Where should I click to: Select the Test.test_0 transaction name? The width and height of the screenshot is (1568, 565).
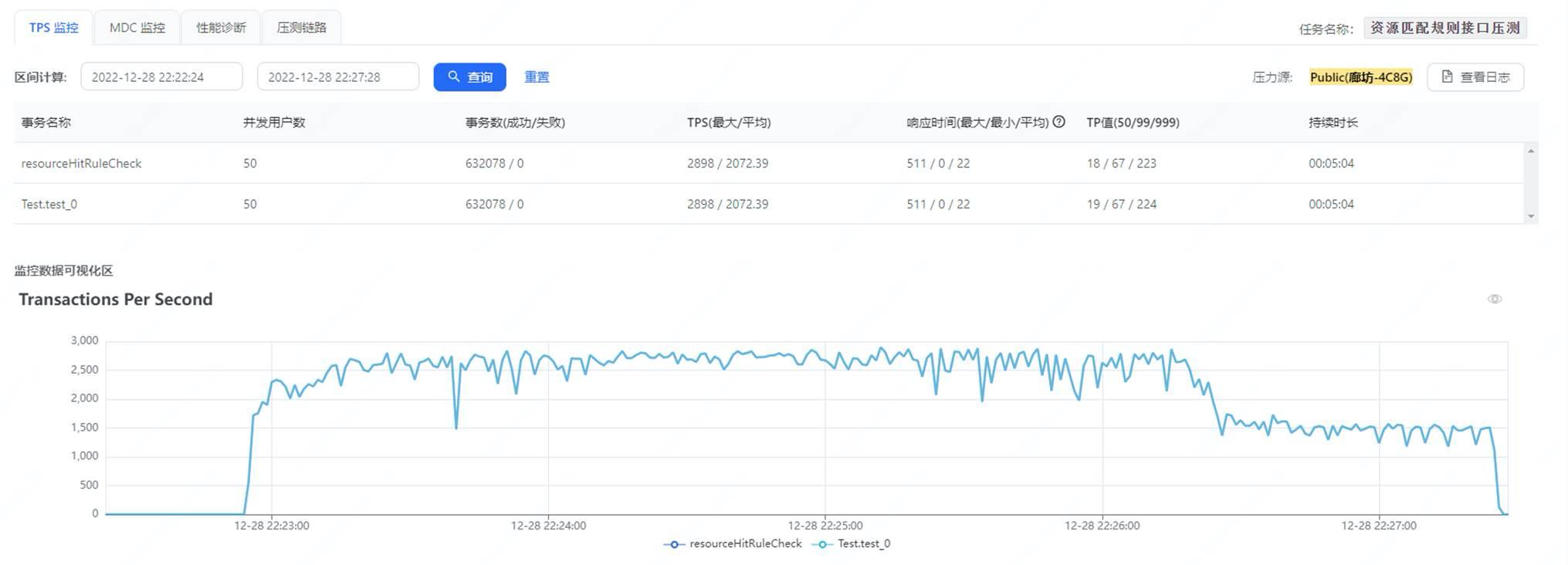click(x=49, y=205)
